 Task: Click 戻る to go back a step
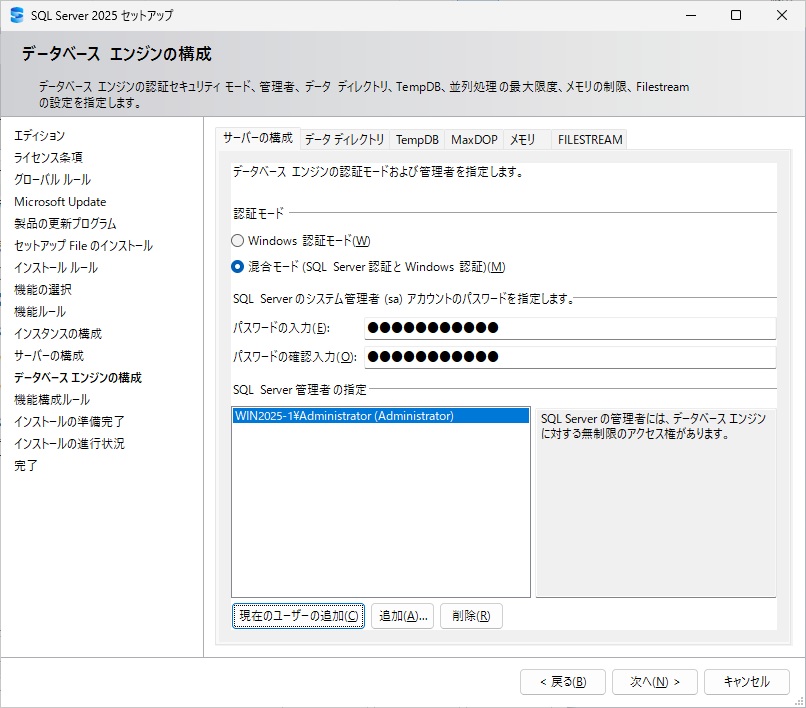coord(562,681)
